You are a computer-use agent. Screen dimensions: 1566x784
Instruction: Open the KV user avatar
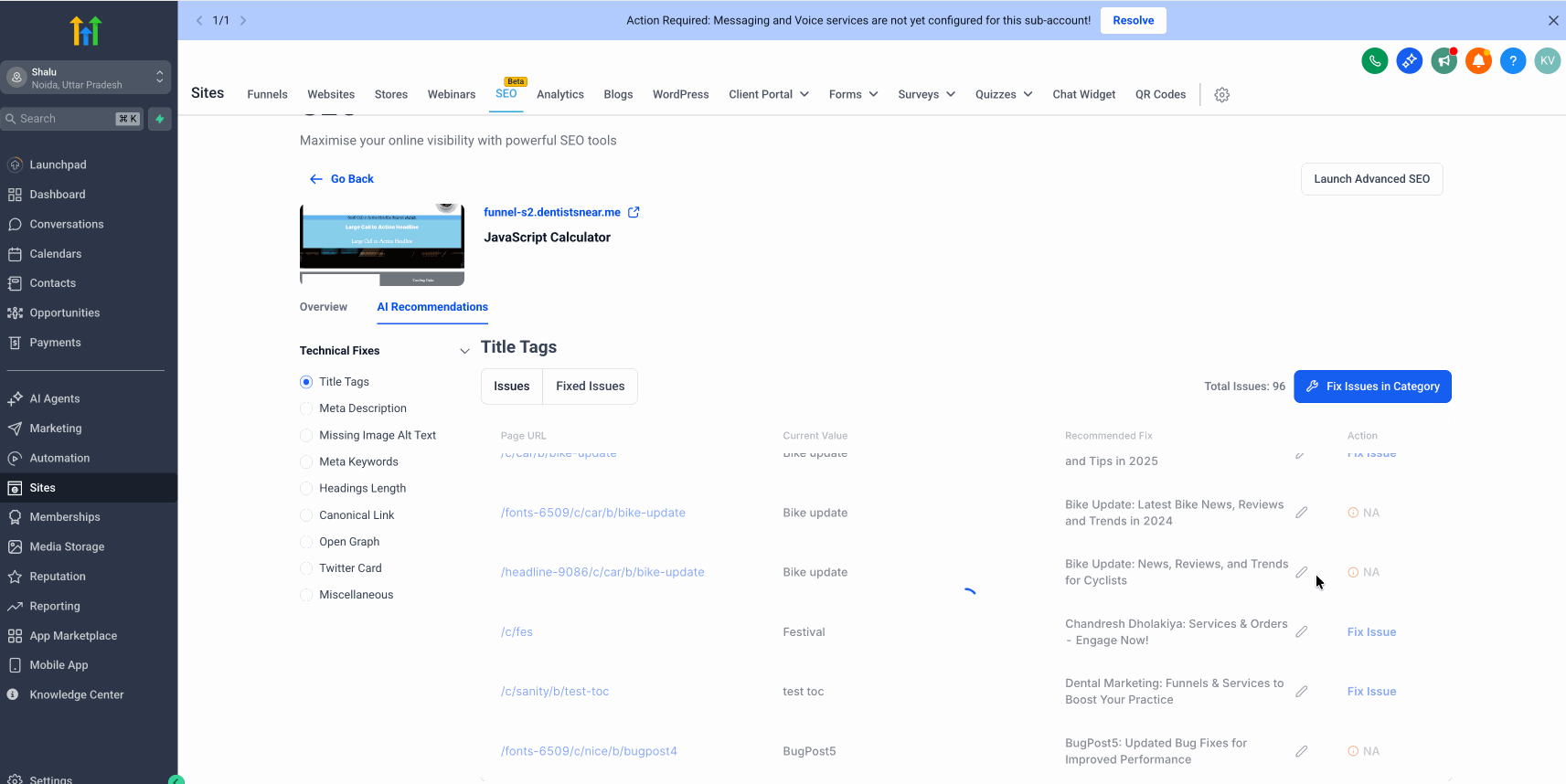(1548, 61)
